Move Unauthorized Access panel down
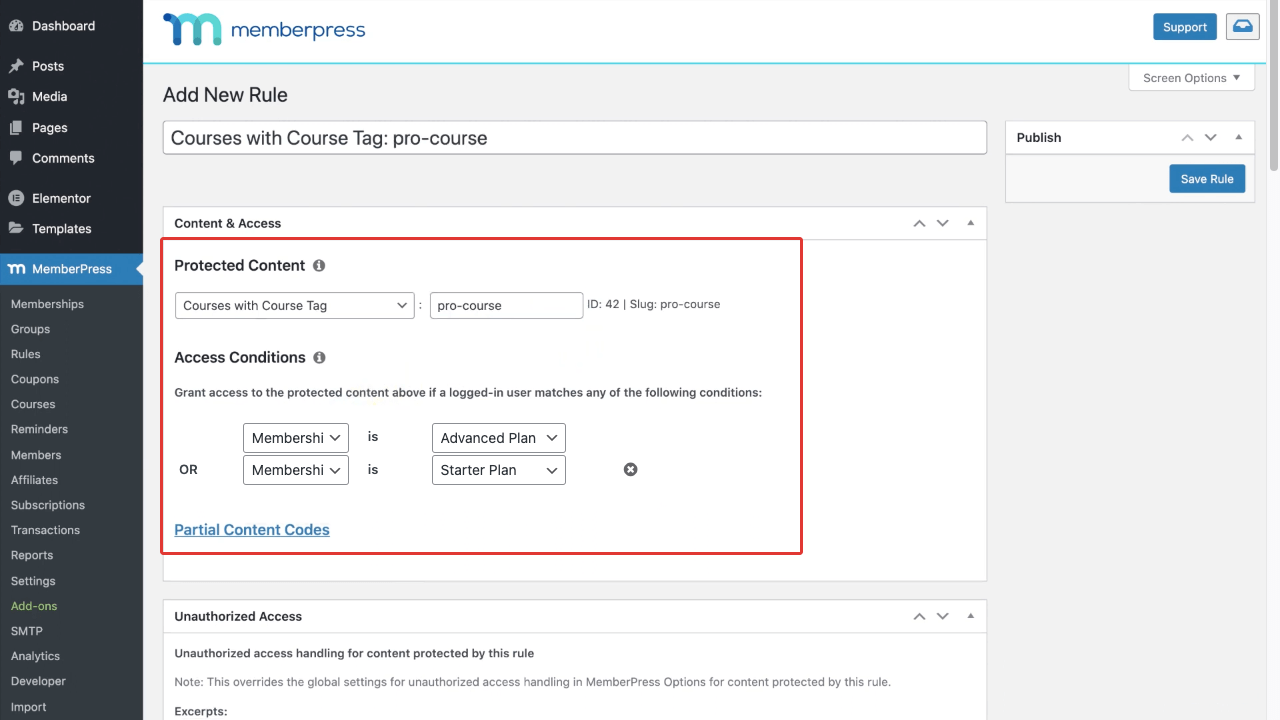The width and height of the screenshot is (1280, 720). (942, 616)
